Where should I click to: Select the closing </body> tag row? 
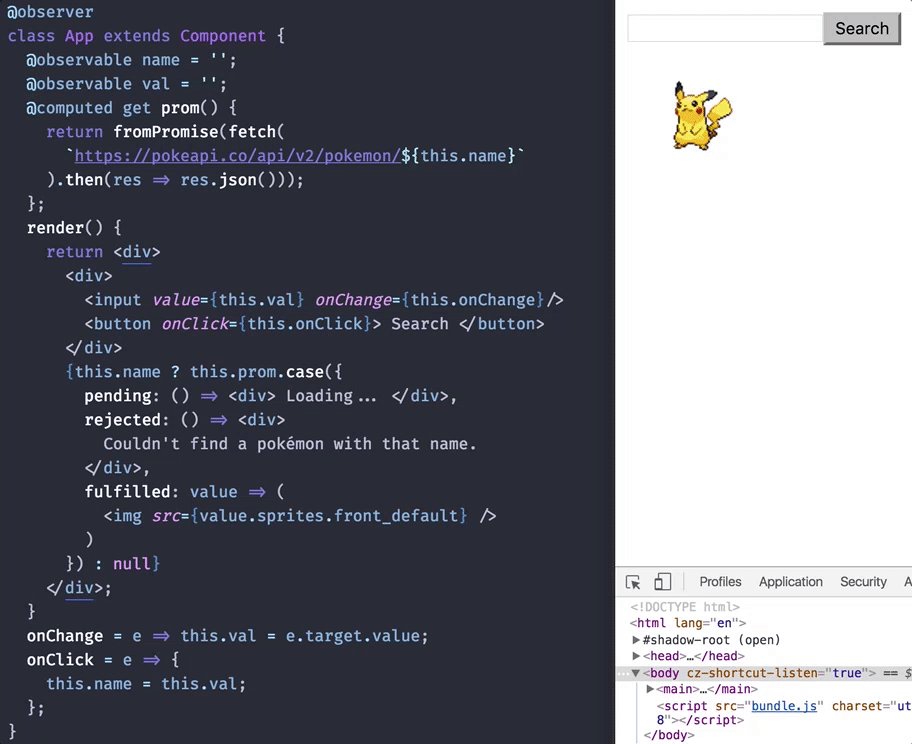[x=669, y=735]
